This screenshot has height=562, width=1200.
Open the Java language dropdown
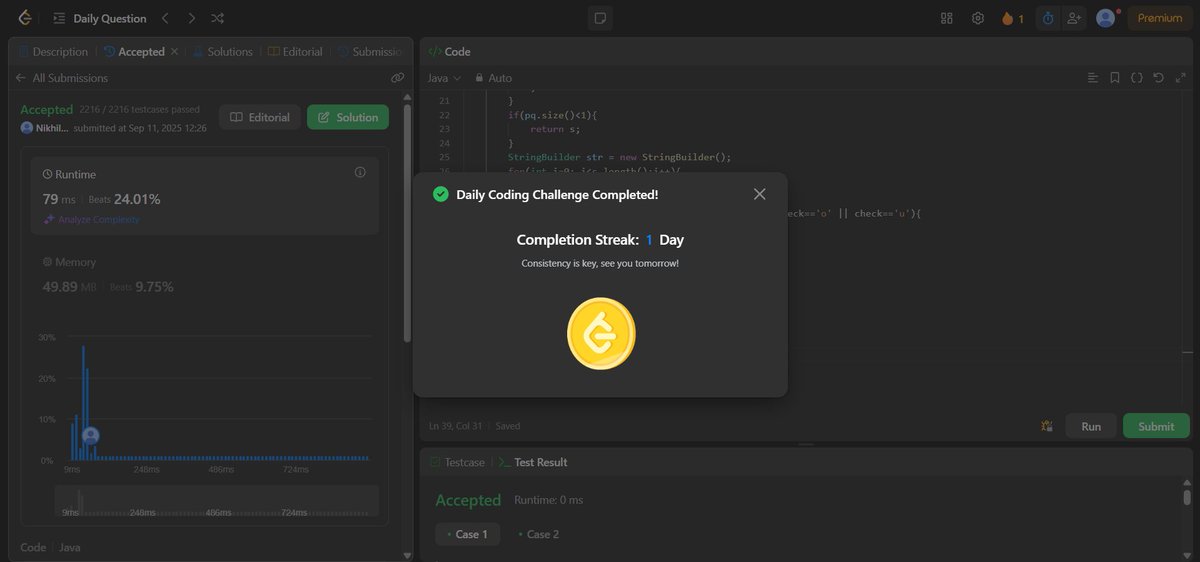(444, 78)
